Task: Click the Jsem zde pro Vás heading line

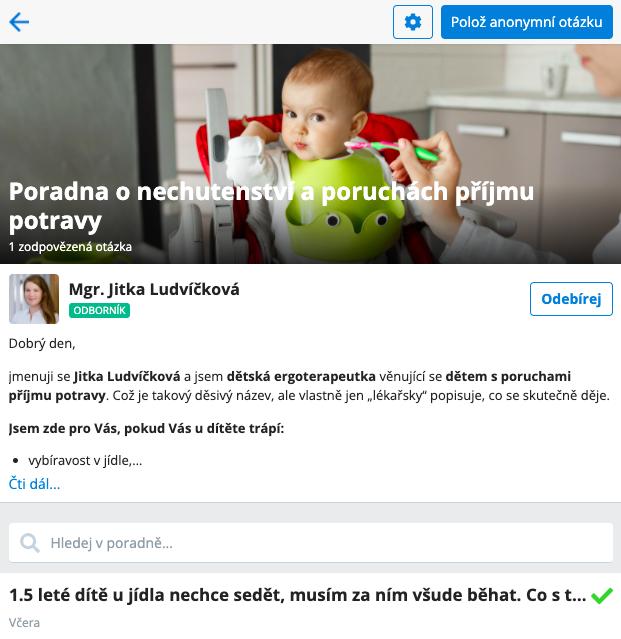Action: tap(146, 428)
